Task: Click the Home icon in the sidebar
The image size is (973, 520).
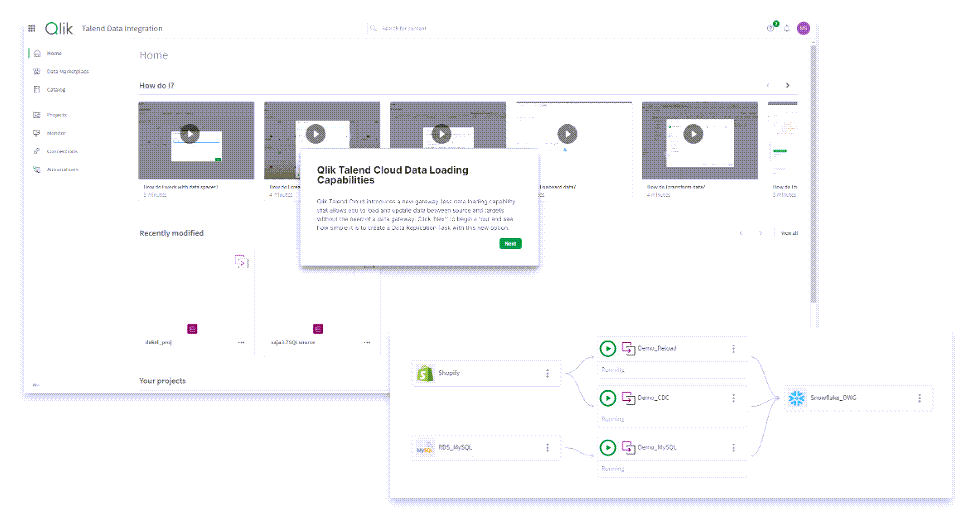Action: [37, 53]
